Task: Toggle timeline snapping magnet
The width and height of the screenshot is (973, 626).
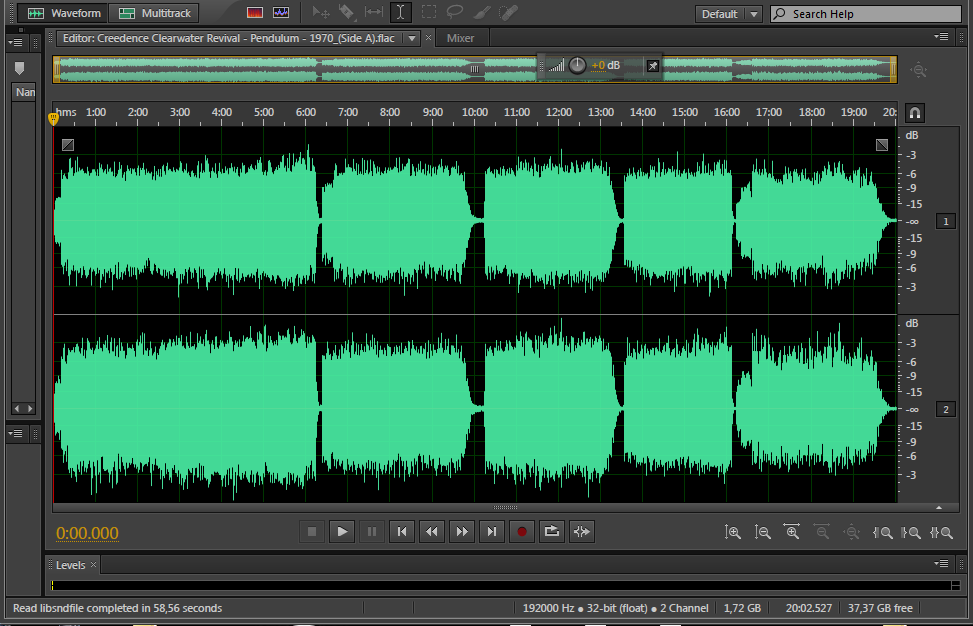Action: (x=915, y=113)
